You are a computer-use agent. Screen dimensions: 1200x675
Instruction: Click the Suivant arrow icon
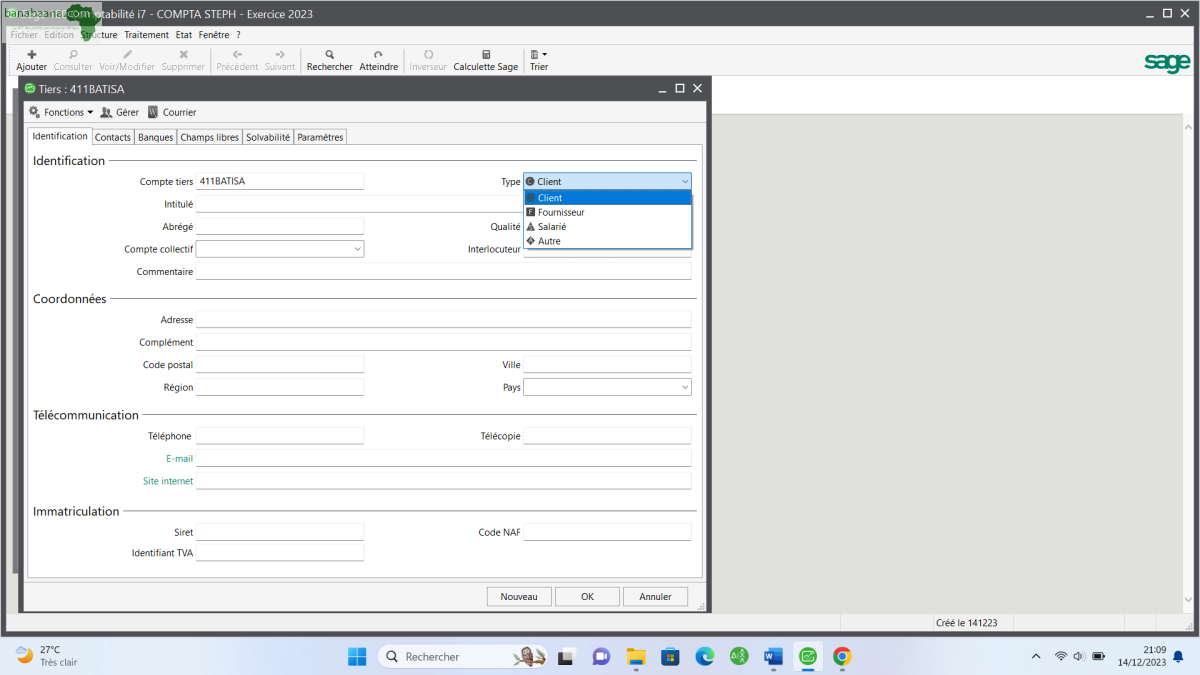[280, 55]
